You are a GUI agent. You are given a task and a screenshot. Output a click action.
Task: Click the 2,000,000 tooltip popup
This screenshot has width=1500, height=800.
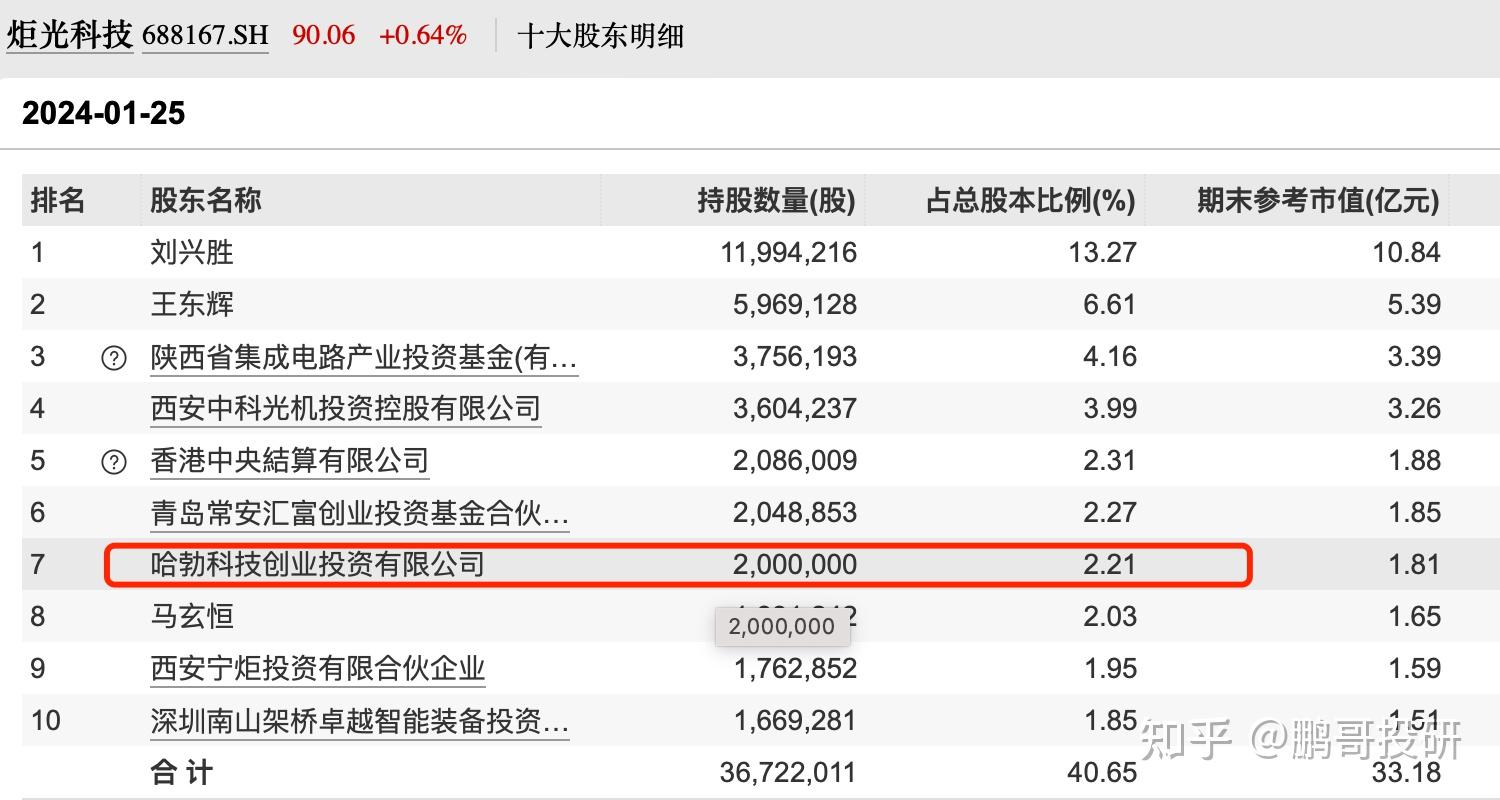pos(783,627)
